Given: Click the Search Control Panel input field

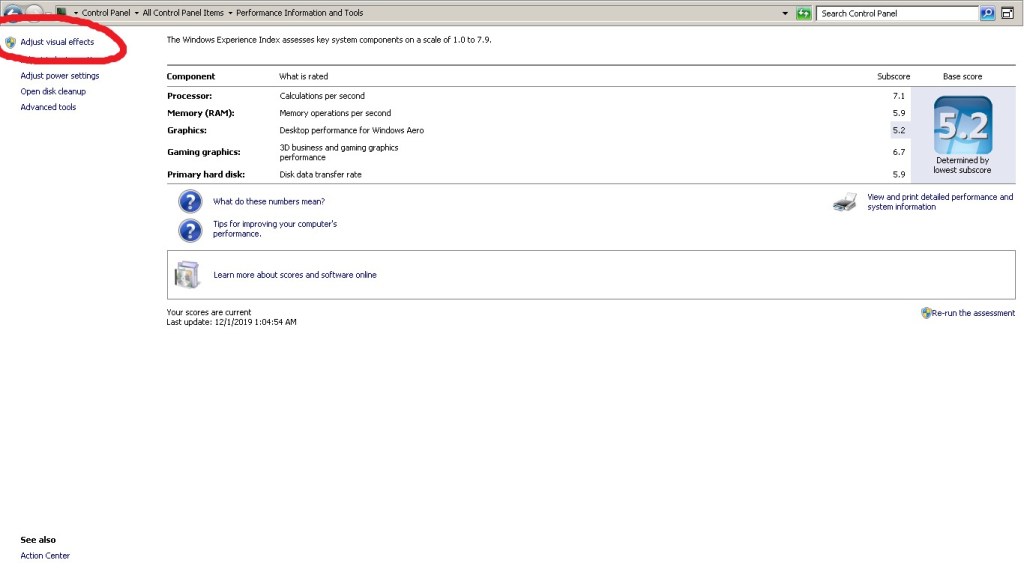Looking at the screenshot, I should [x=895, y=13].
